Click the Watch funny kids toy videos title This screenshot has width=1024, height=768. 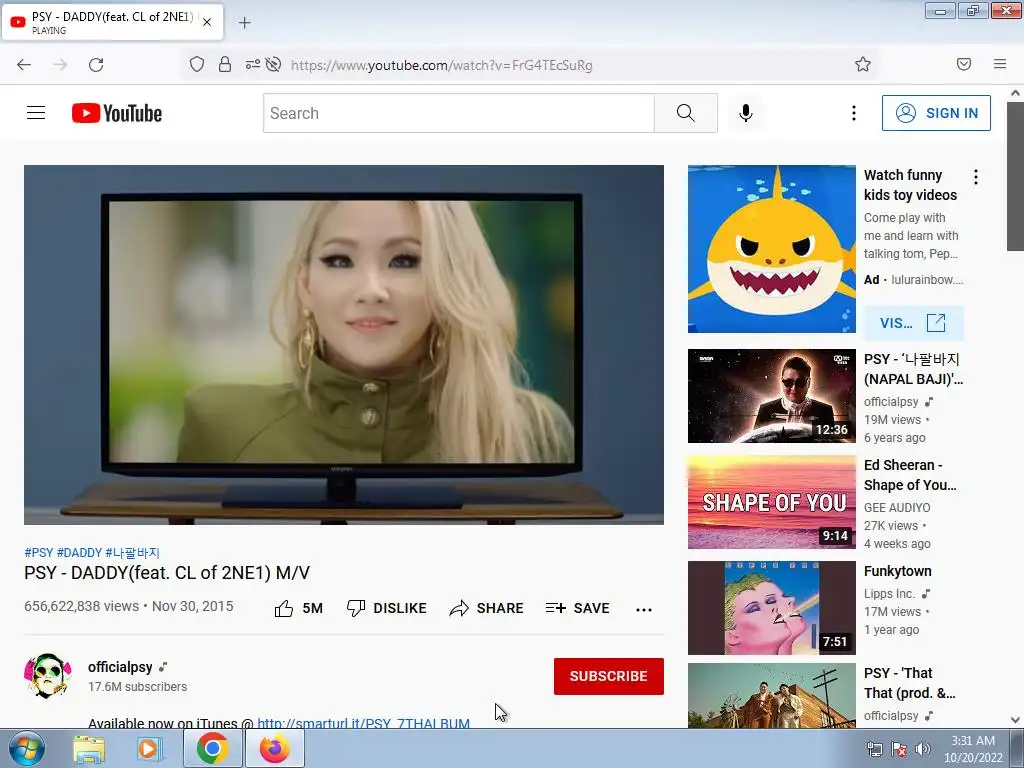pyautogui.click(x=910, y=185)
